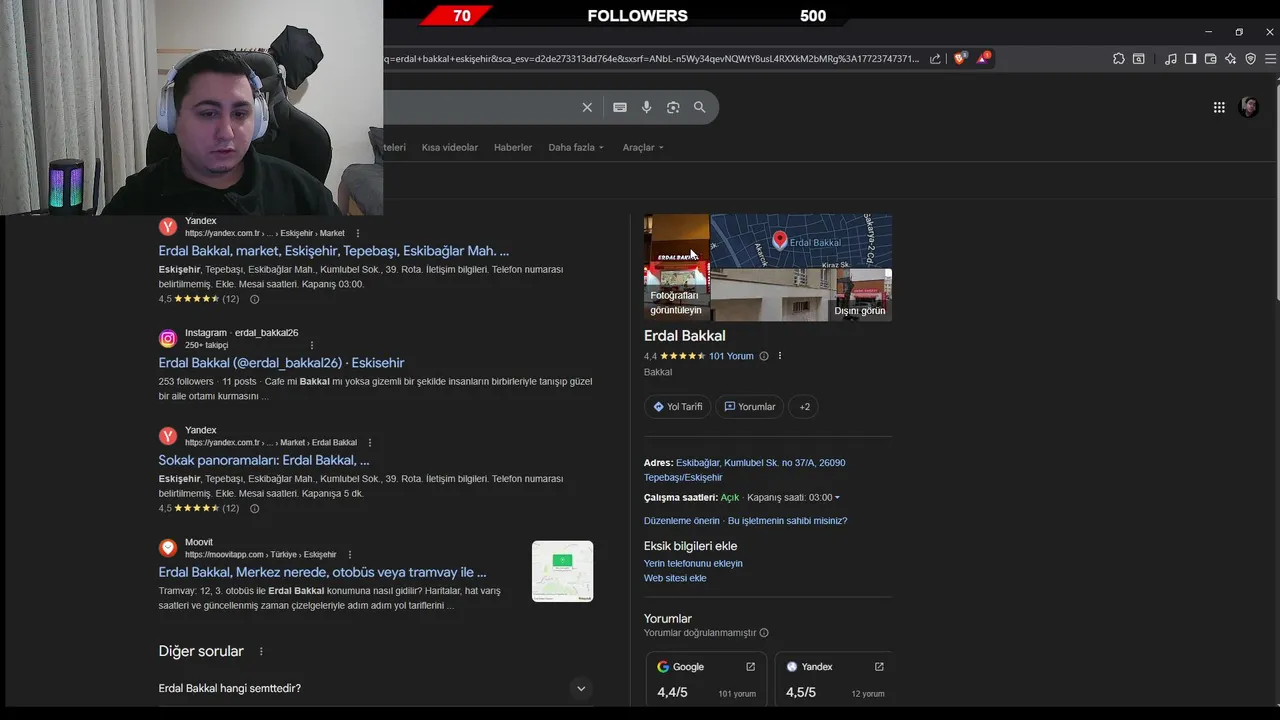The image size is (1280, 720).
Task: Open the Erdal Bakkal map thumbnail
Action: pyautogui.click(x=801, y=241)
